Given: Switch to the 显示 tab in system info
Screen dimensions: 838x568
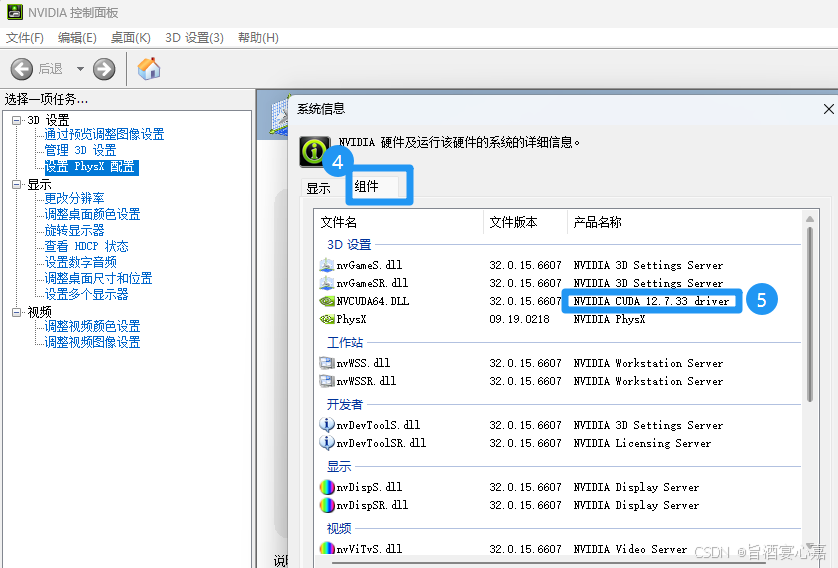Looking at the screenshot, I should [319, 188].
